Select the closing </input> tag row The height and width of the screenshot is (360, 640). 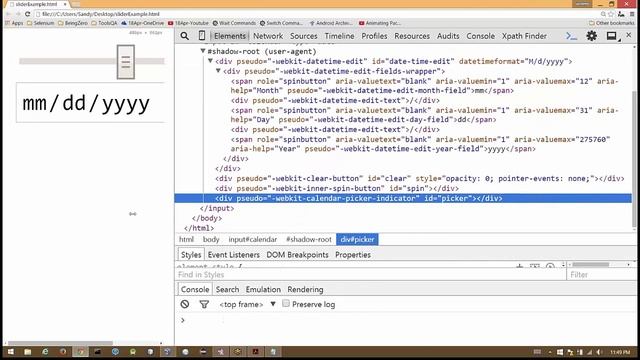tap(217, 208)
